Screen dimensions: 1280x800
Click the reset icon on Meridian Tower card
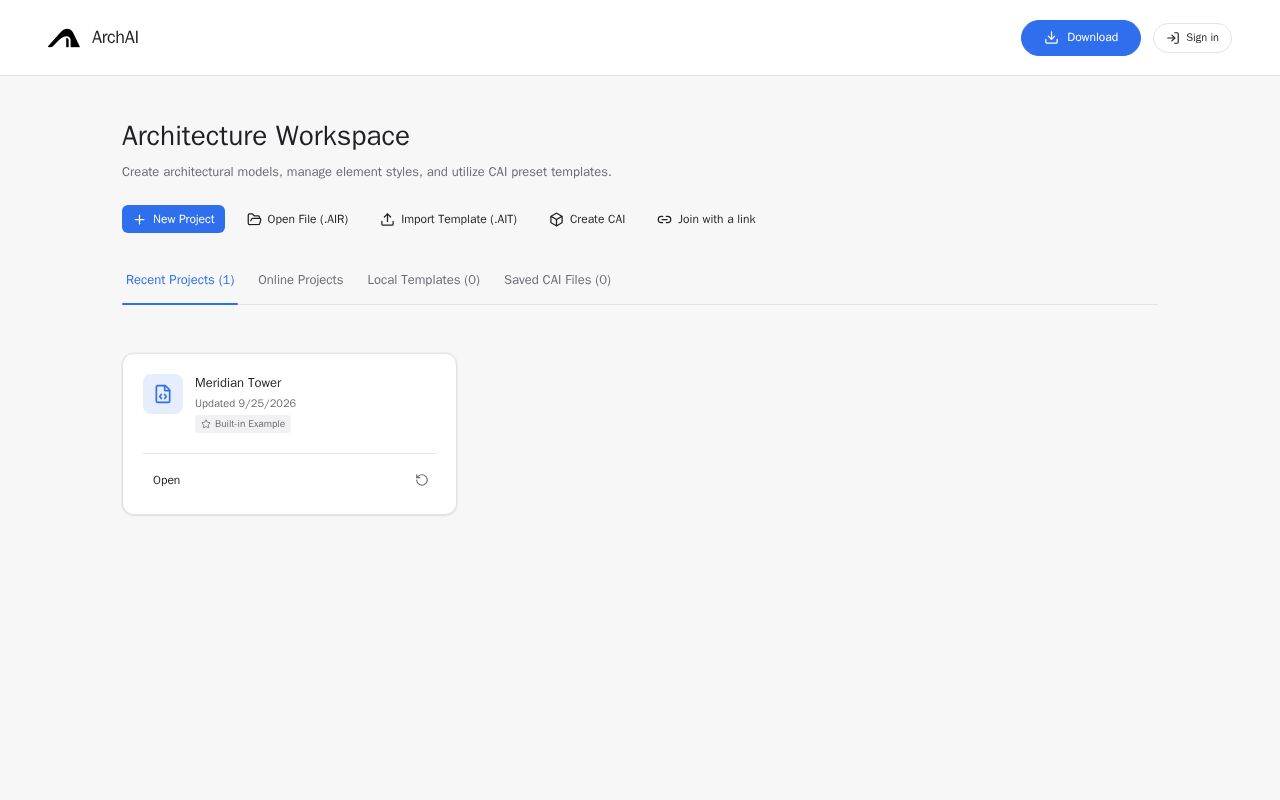coord(422,480)
